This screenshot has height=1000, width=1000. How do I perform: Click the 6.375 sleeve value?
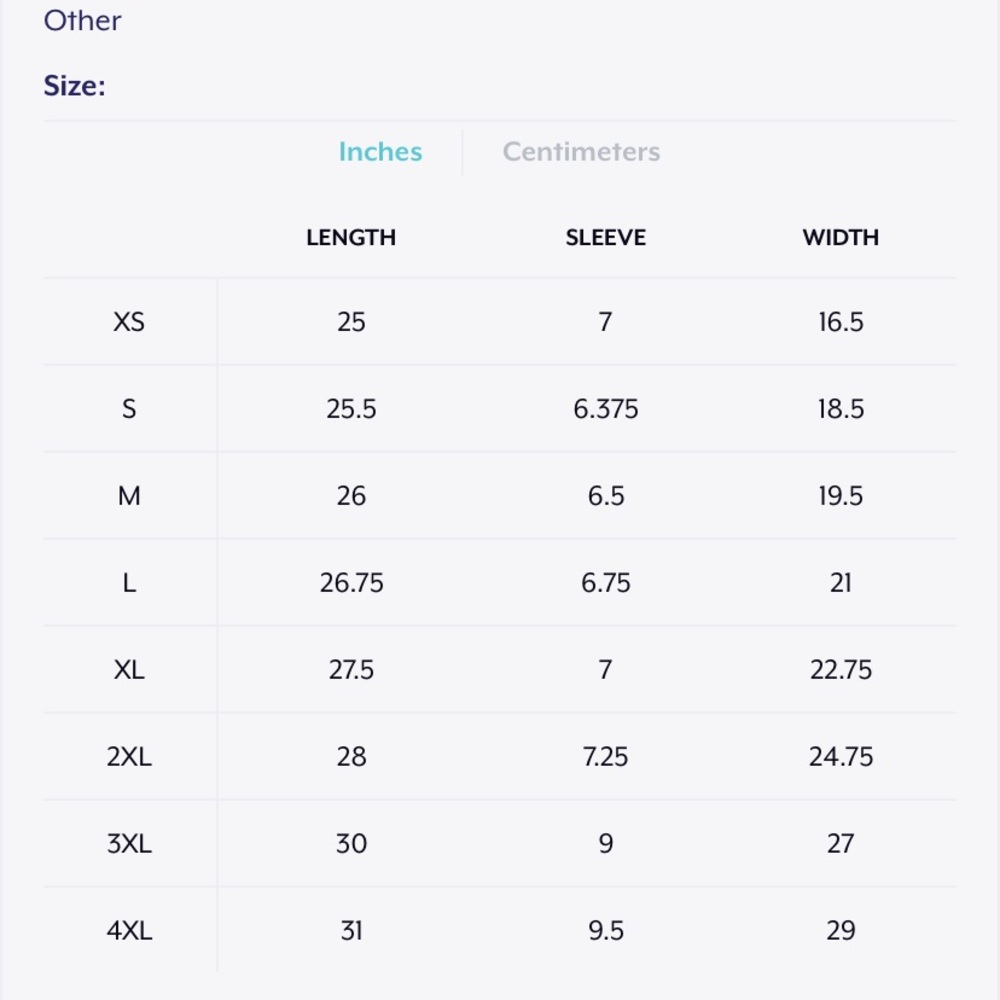point(605,409)
